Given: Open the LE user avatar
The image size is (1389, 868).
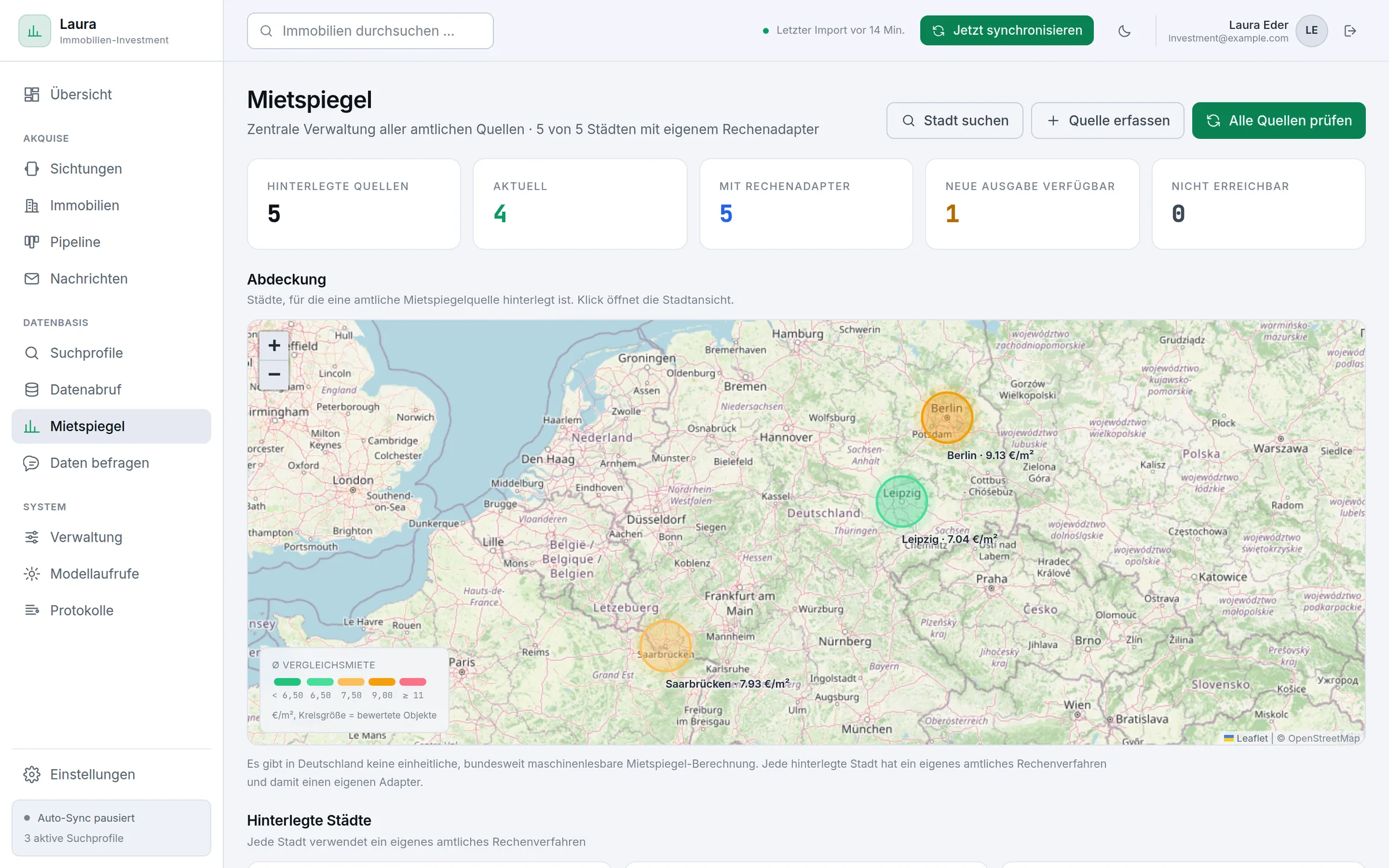Looking at the screenshot, I should coord(1311,31).
